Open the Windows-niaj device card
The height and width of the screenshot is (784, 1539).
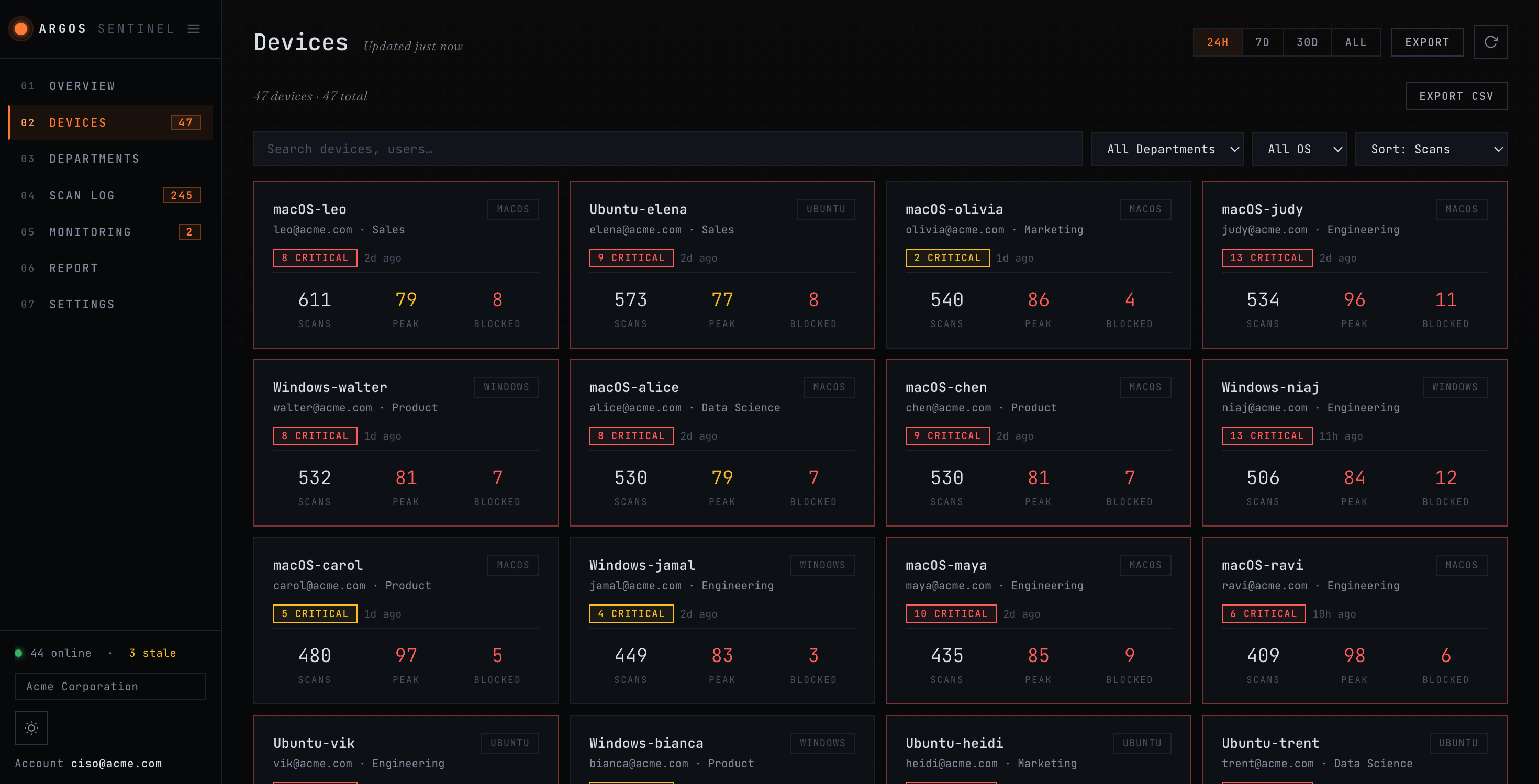click(1354, 442)
